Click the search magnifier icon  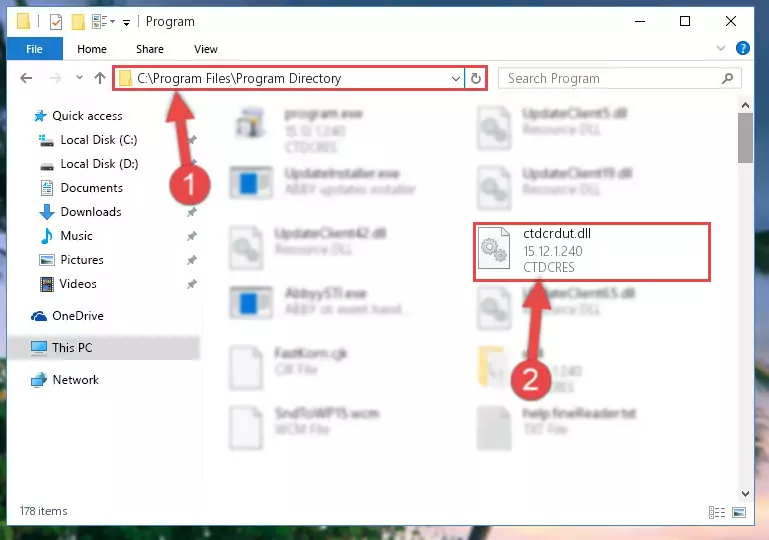point(728,78)
